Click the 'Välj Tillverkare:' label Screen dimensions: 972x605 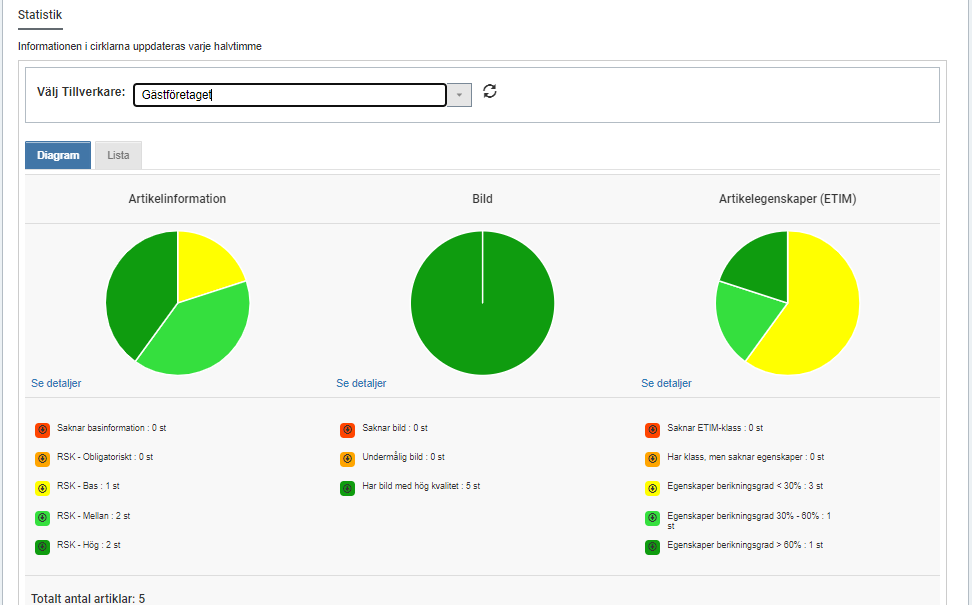(x=81, y=92)
